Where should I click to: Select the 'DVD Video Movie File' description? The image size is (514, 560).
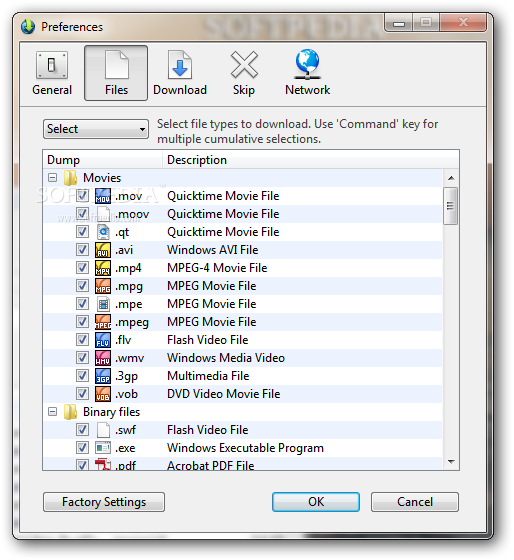click(224, 394)
